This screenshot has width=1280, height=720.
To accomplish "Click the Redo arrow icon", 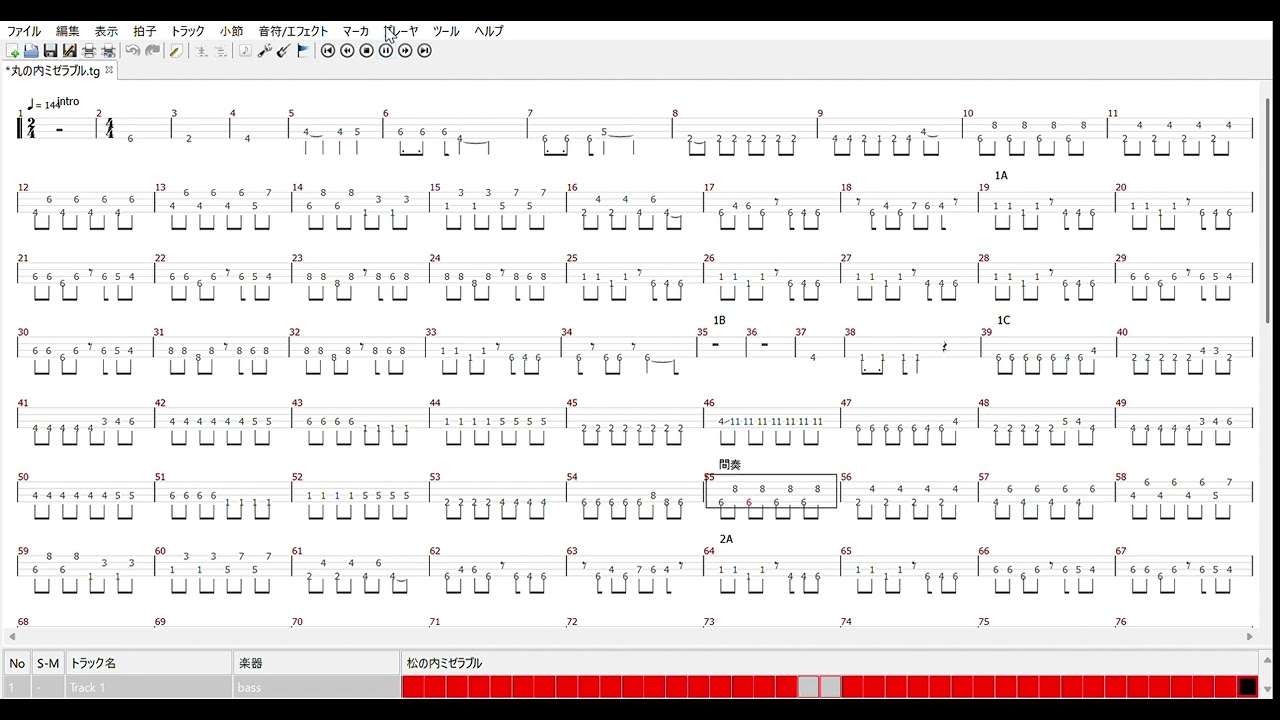I will 152,51.
